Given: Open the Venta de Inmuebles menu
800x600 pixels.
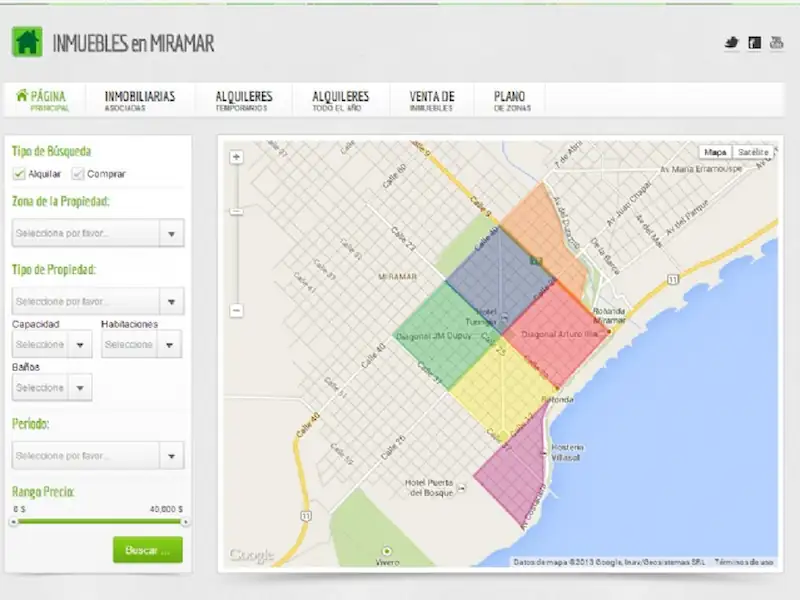Looking at the screenshot, I should 431,100.
